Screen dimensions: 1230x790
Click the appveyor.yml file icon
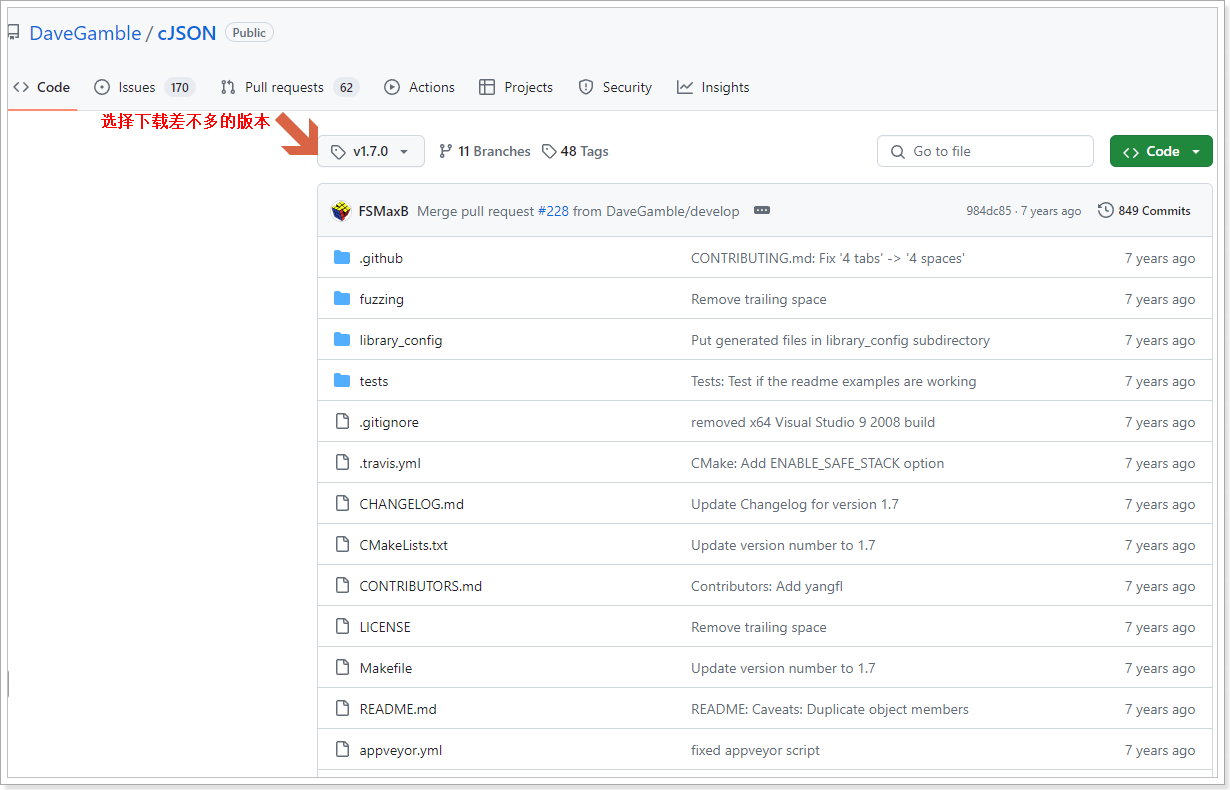coord(342,750)
